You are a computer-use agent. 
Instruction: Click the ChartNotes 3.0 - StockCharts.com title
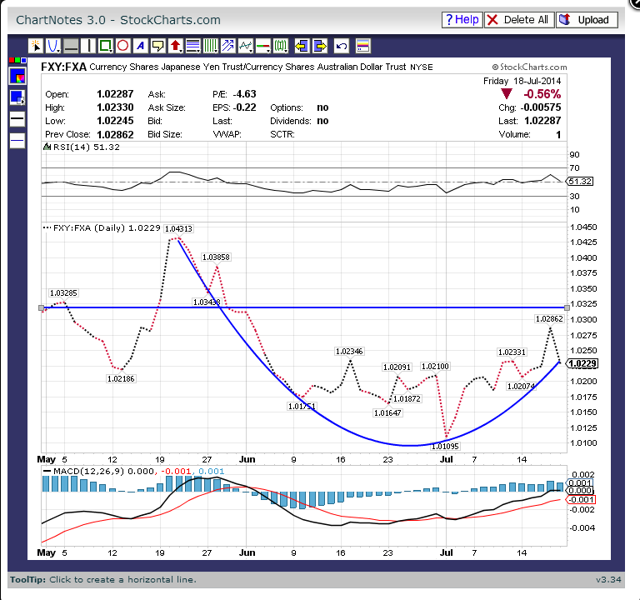(118, 20)
